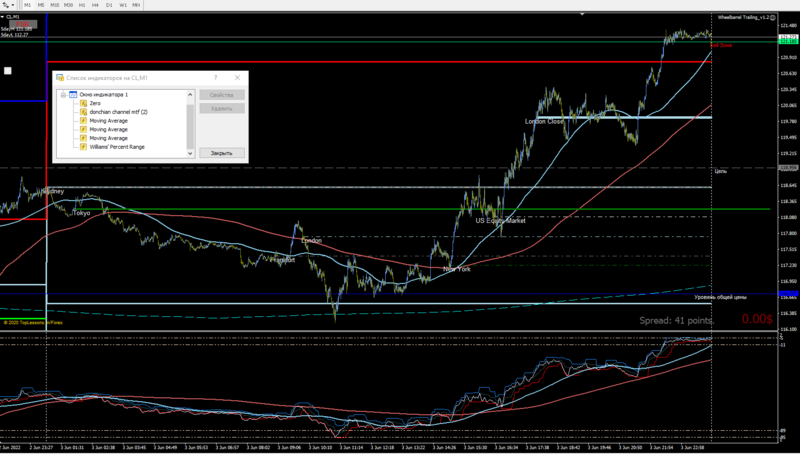Click the indicator list dialog title icon
The image size is (800, 454).
pos(60,78)
